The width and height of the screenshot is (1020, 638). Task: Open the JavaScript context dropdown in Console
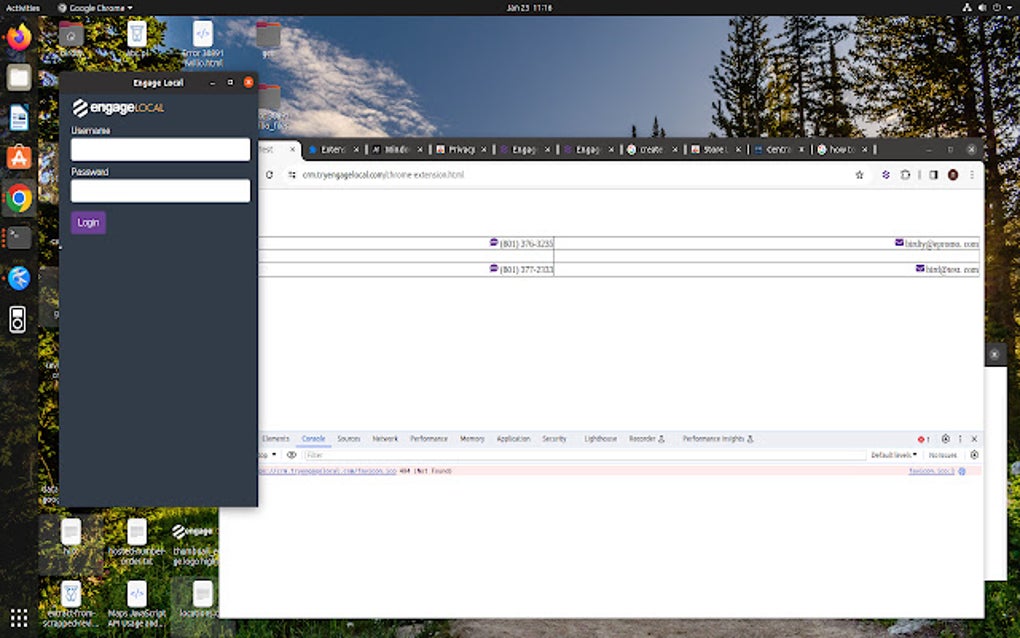tap(268, 455)
